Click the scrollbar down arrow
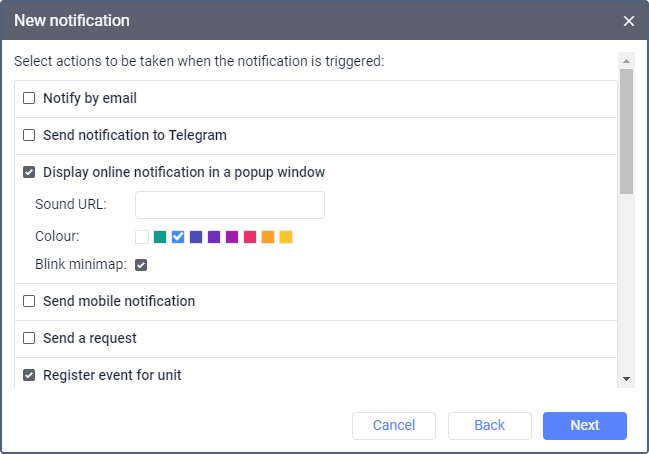The image size is (649, 454). pos(626,378)
